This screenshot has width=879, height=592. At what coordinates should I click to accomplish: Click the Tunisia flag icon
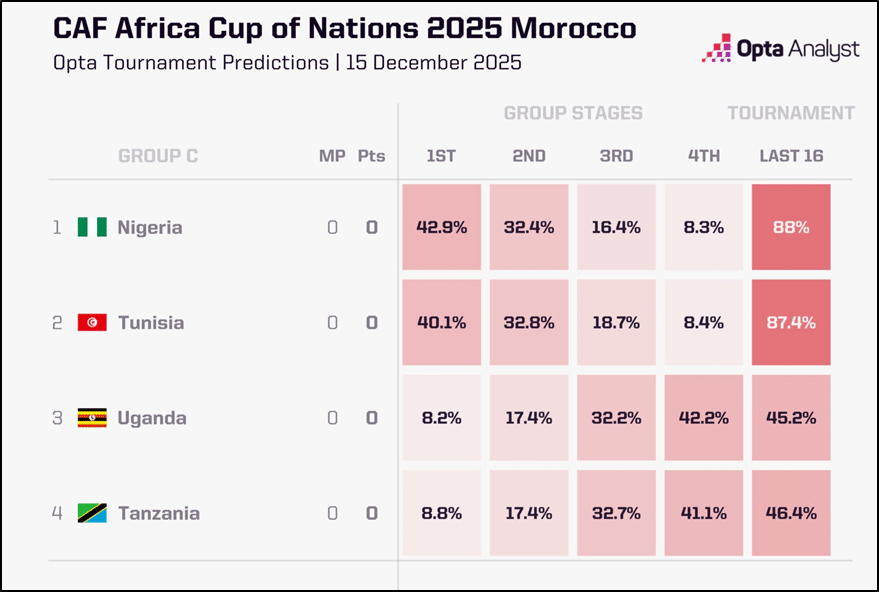[x=92, y=323]
